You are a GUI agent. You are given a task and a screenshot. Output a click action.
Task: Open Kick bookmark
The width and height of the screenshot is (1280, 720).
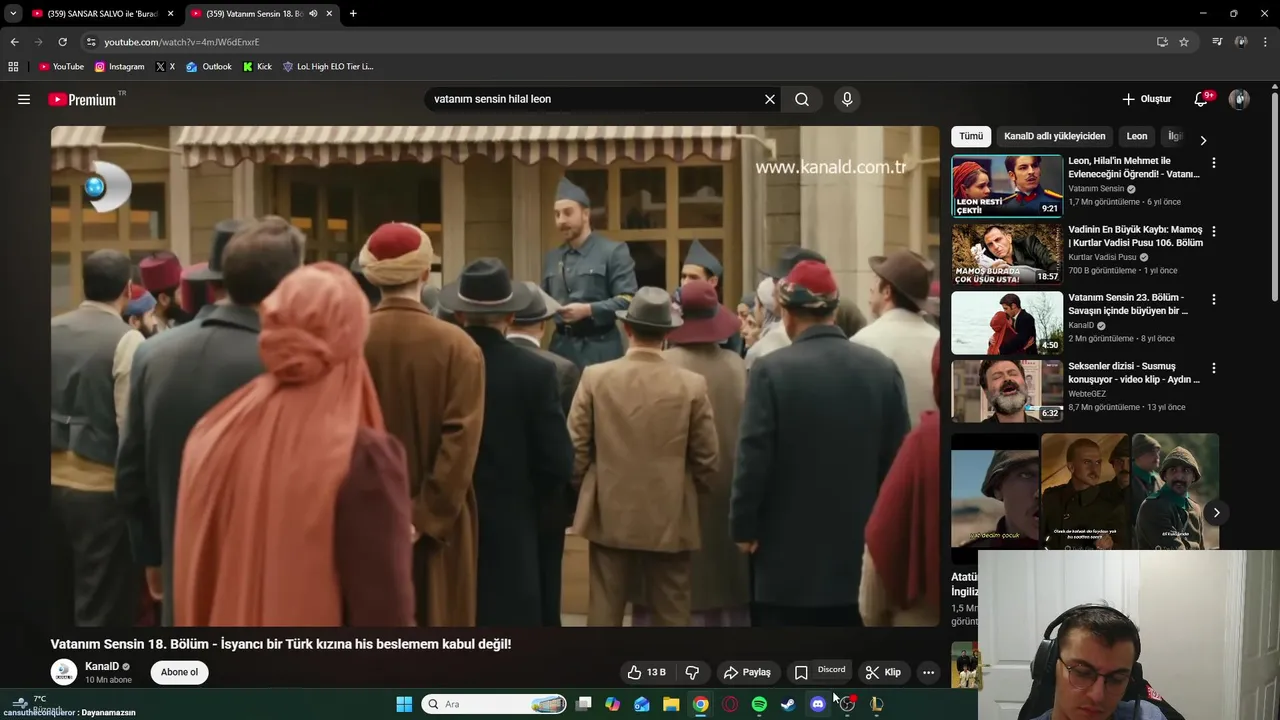[x=257, y=66]
